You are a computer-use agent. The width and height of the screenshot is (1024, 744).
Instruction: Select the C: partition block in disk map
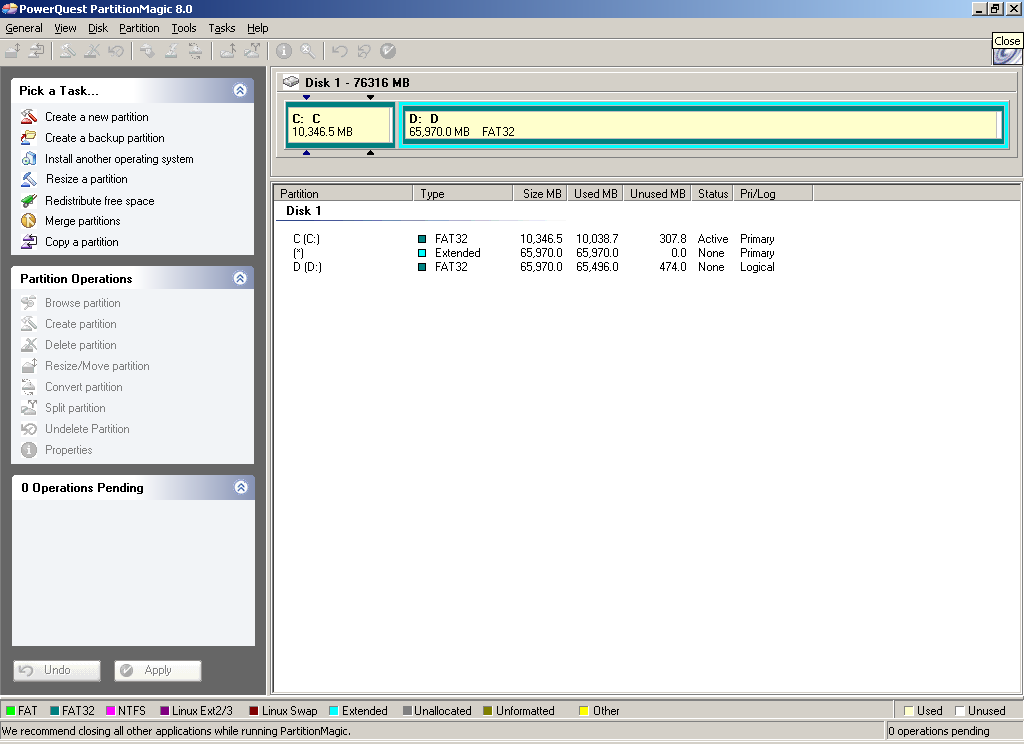(340, 125)
